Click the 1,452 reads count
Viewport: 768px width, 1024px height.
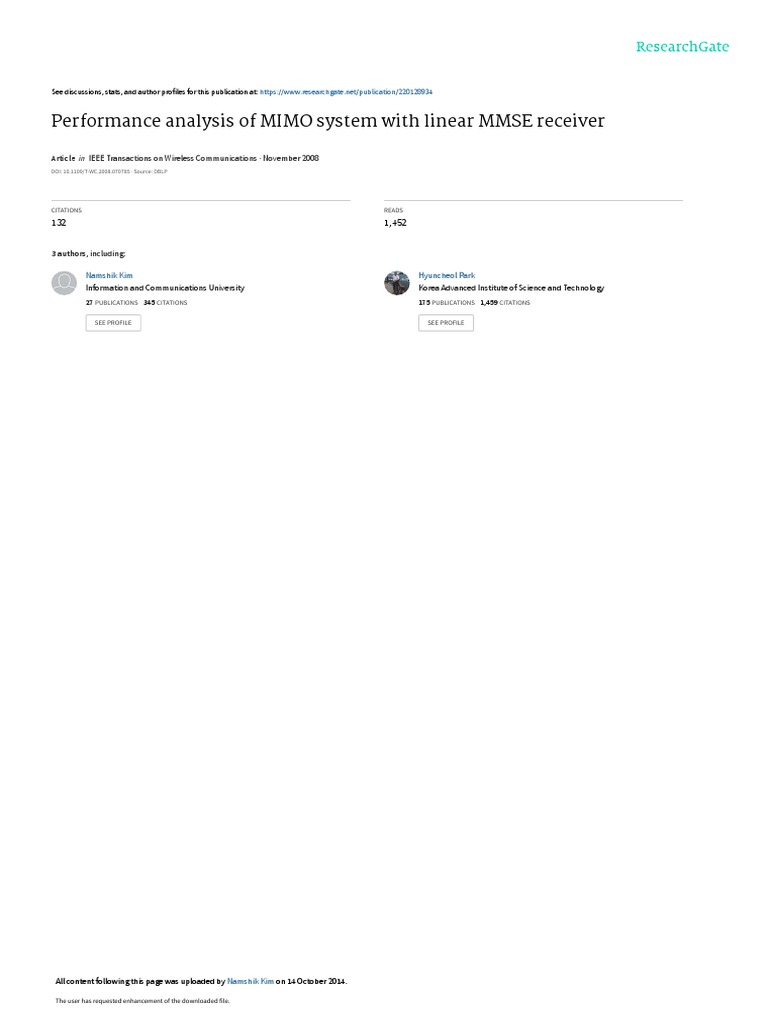coord(395,223)
